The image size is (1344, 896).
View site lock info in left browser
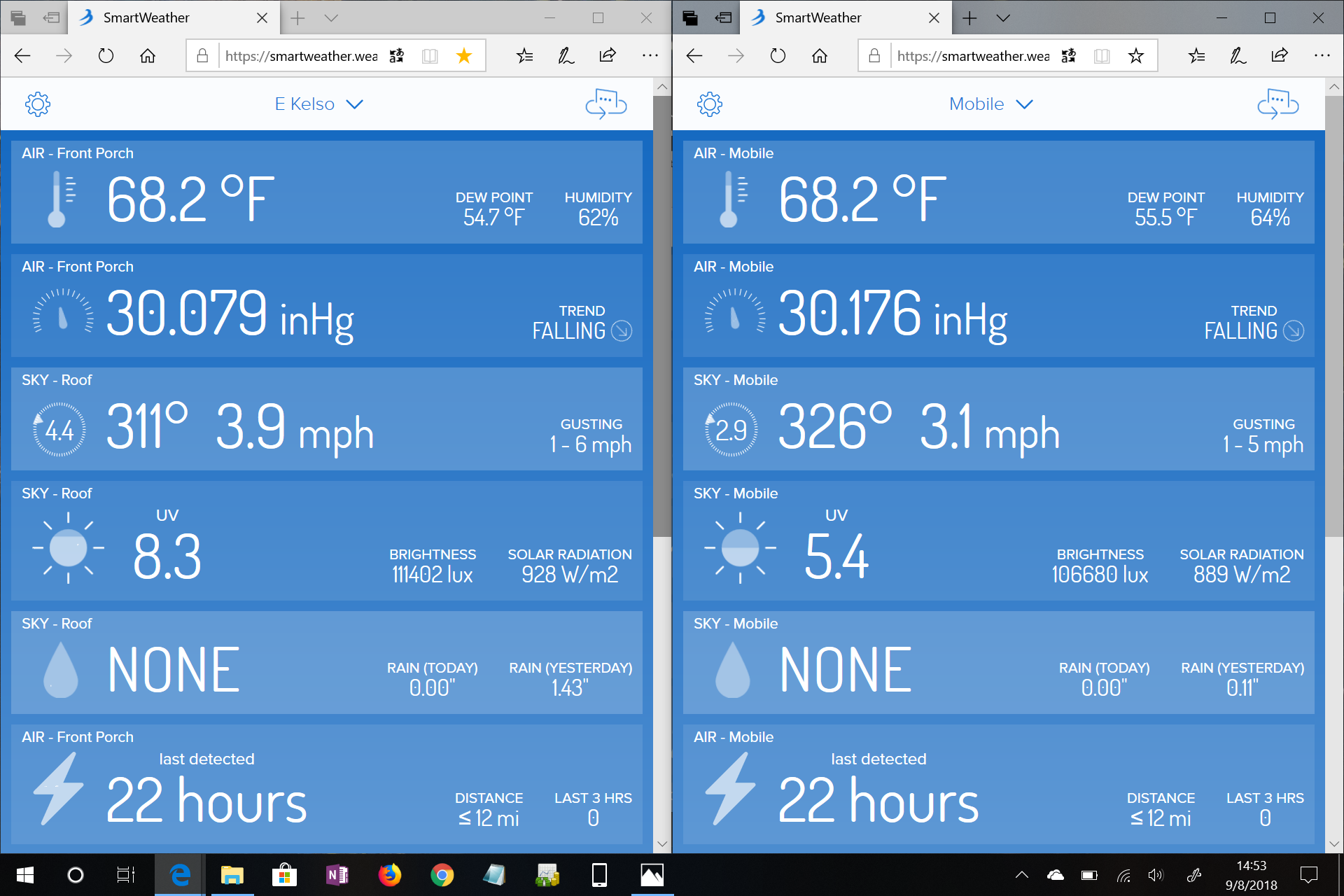click(202, 56)
